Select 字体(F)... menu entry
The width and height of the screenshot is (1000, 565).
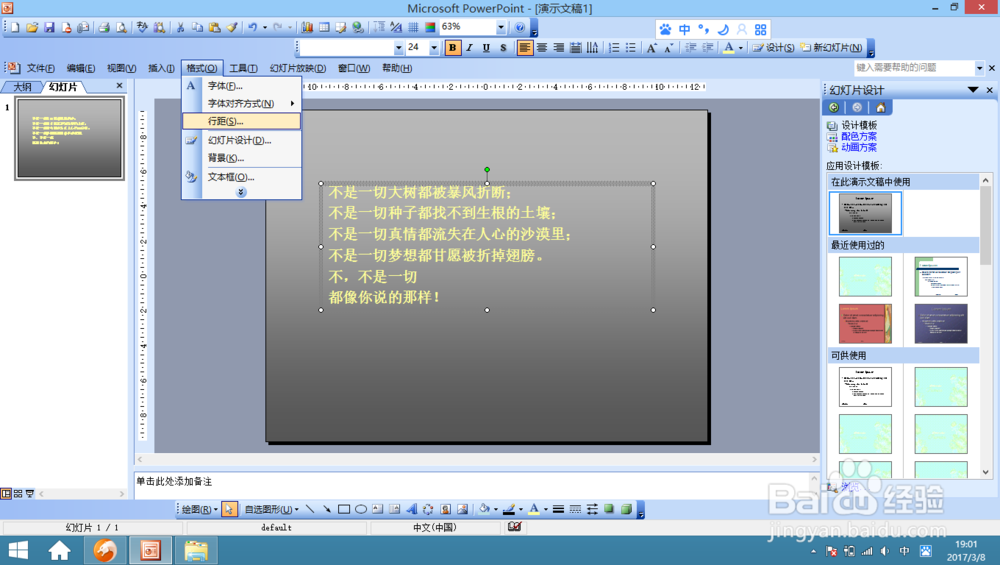pyautogui.click(x=242, y=85)
